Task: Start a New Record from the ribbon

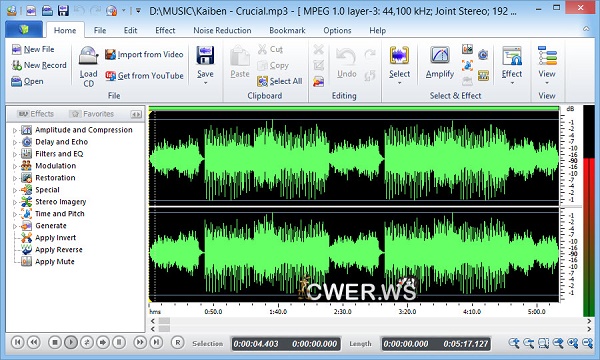Action: [39, 65]
